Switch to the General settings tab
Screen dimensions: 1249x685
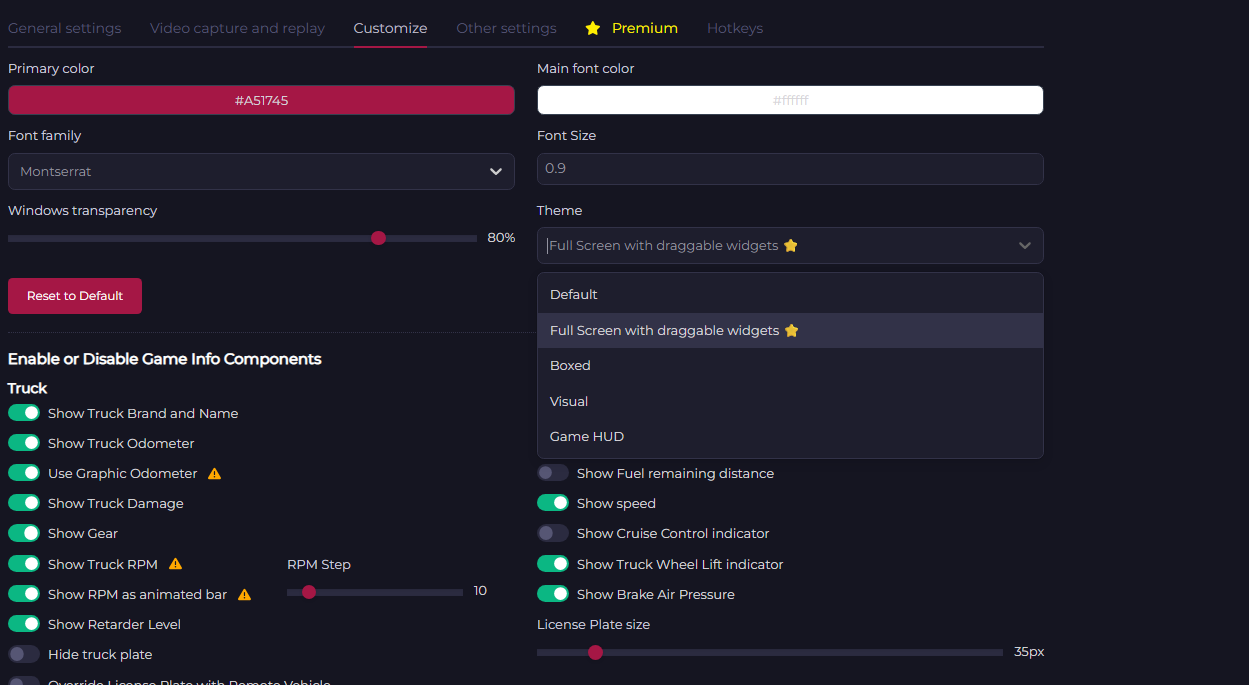pyautogui.click(x=65, y=28)
